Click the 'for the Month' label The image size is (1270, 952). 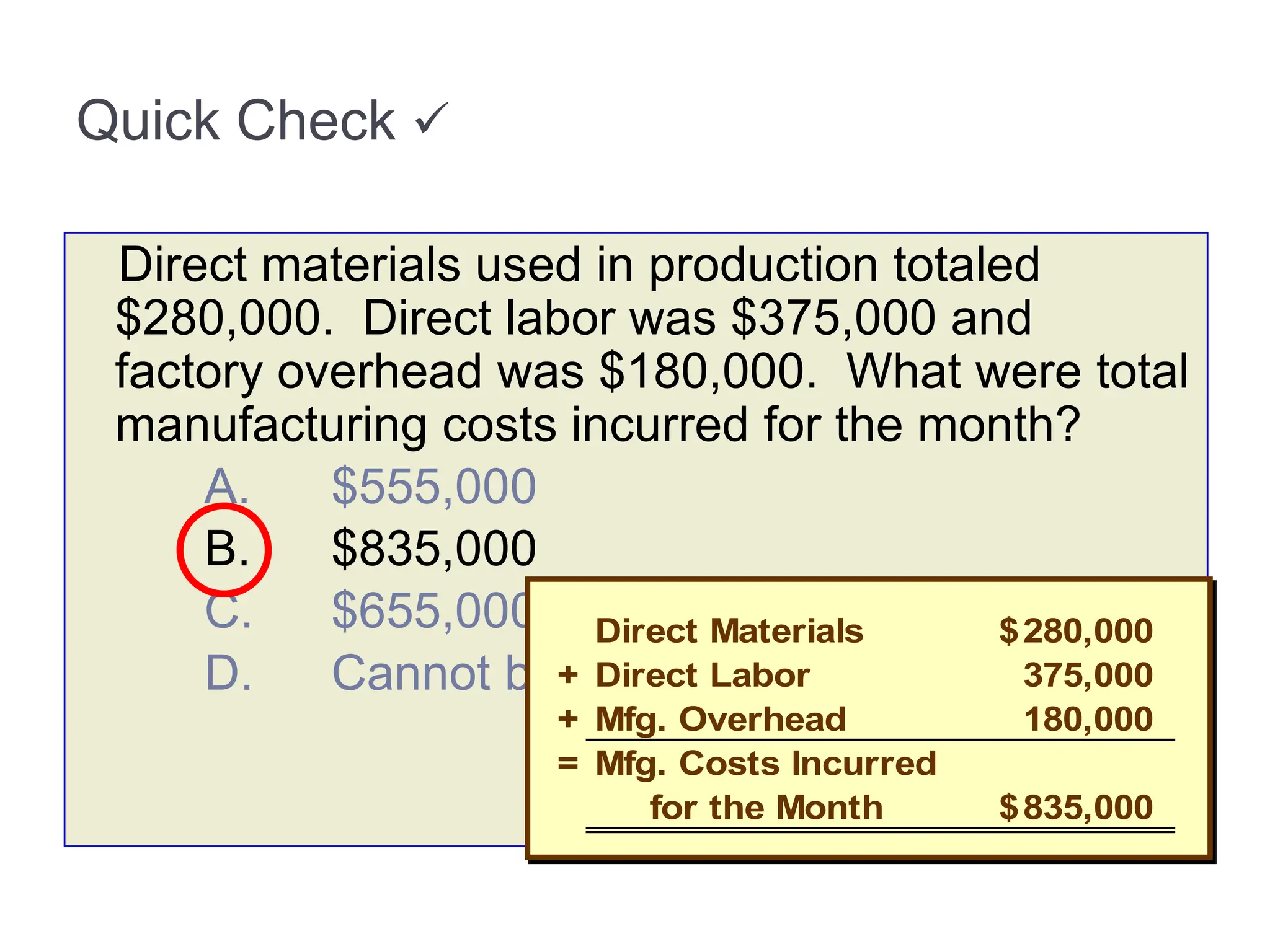pos(766,808)
